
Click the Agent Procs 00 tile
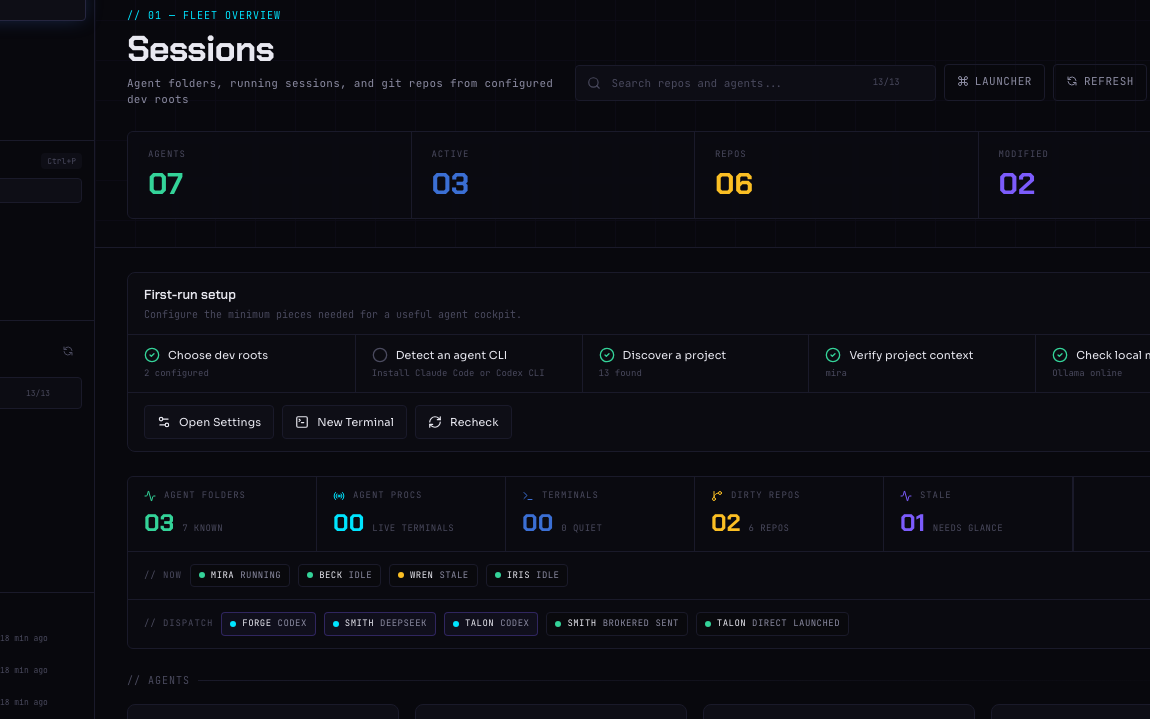click(x=411, y=514)
